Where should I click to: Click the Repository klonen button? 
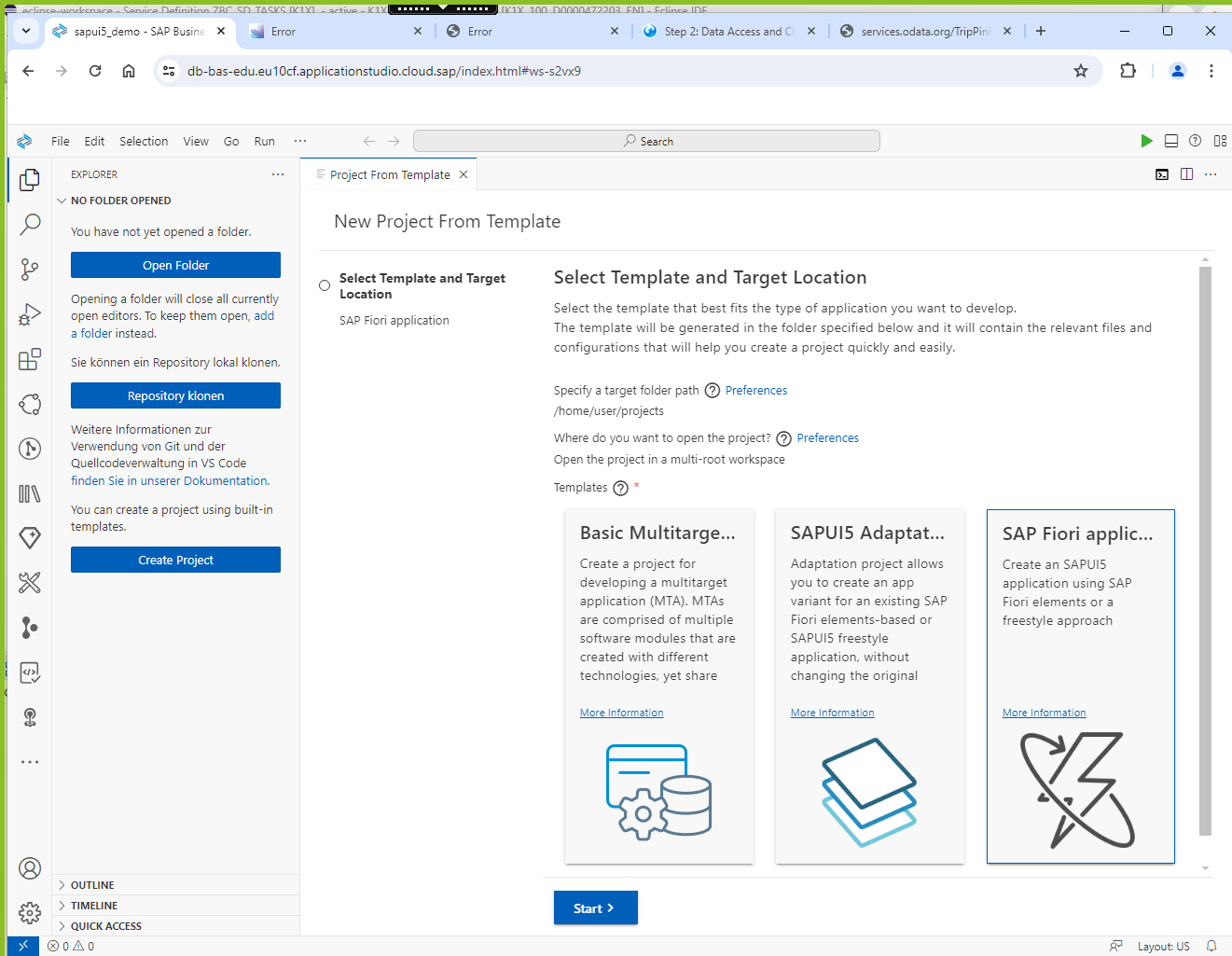click(x=175, y=395)
